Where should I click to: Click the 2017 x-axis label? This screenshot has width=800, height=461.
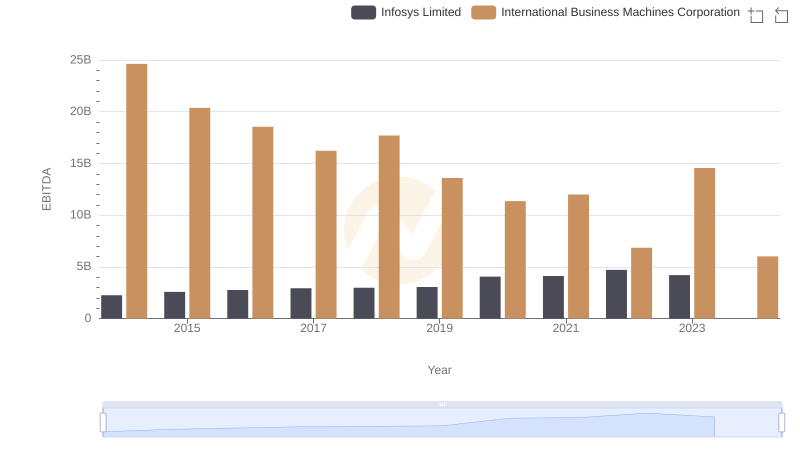tap(313, 328)
